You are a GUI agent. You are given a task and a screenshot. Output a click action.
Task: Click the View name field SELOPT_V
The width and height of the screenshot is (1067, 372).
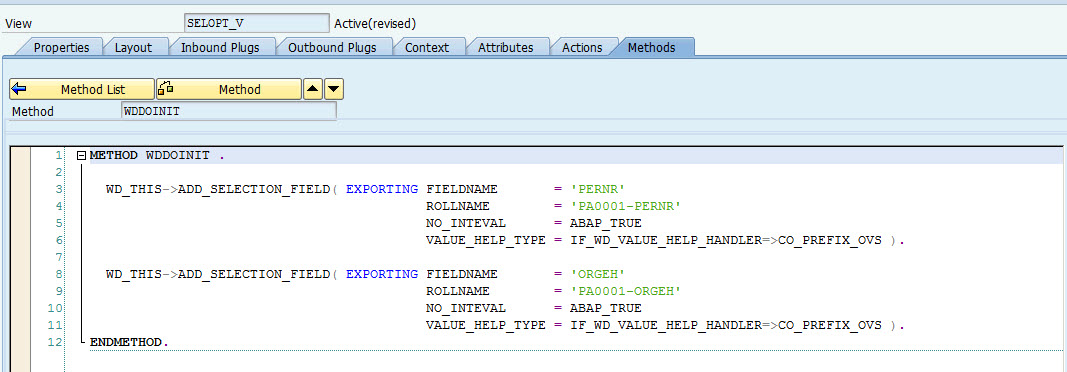[x=257, y=22]
